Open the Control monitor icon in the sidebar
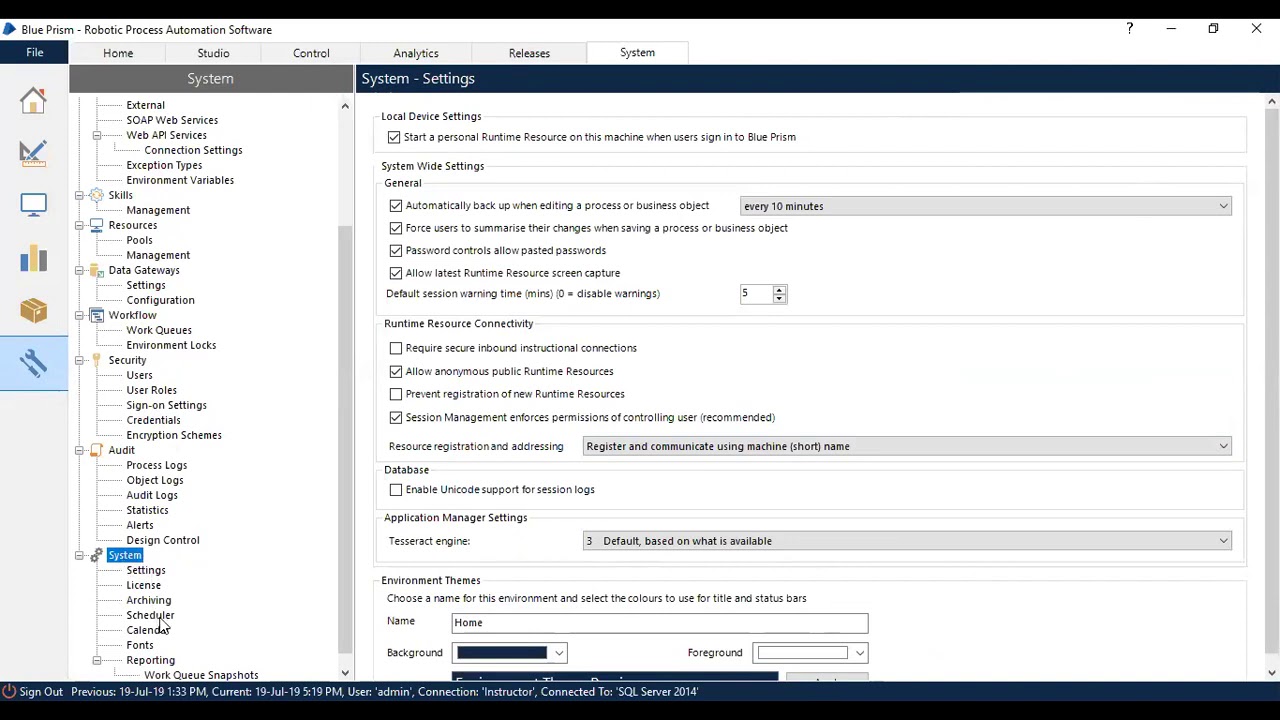The height and width of the screenshot is (720, 1280). pyautogui.click(x=33, y=205)
